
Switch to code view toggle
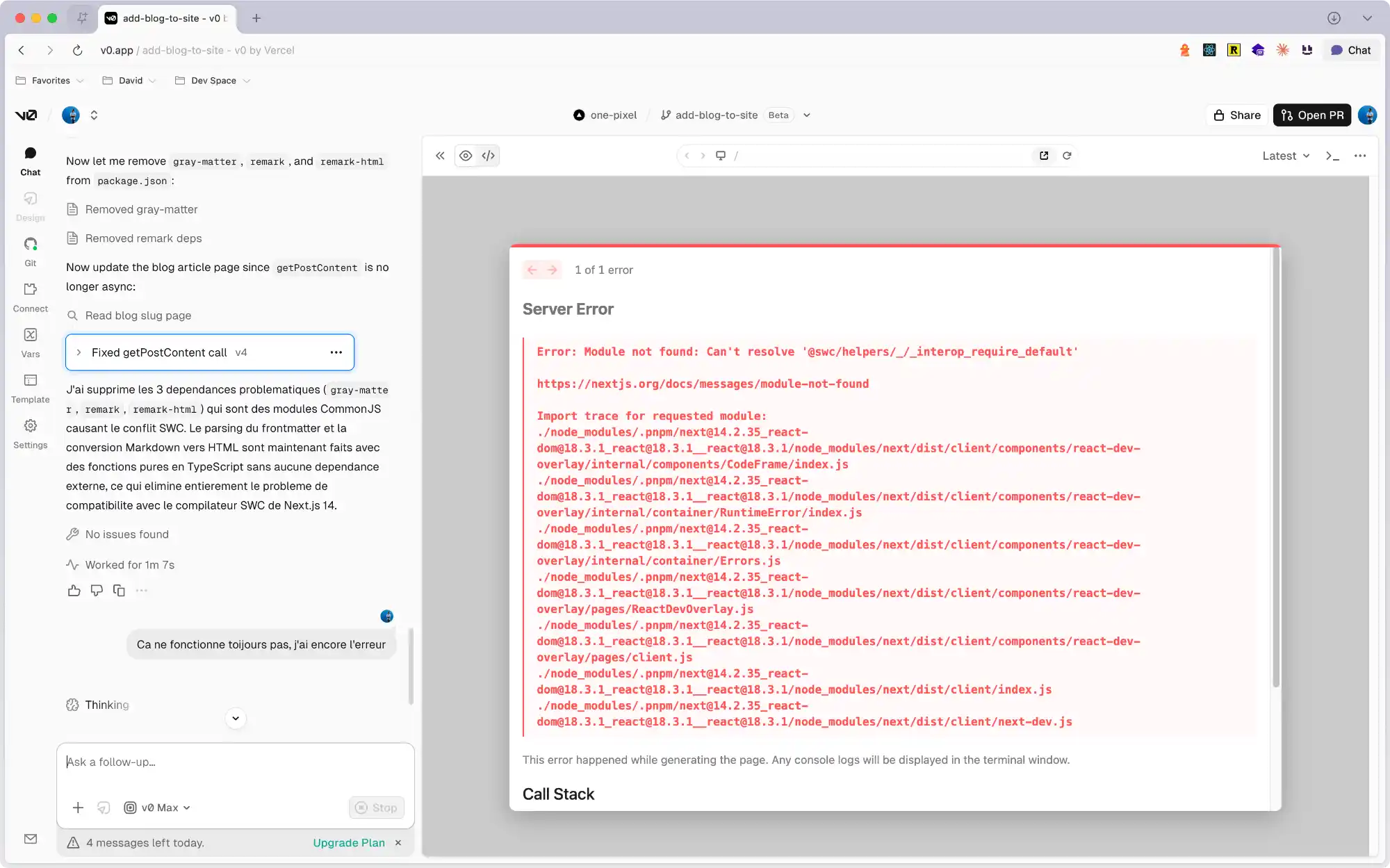pyautogui.click(x=489, y=156)
